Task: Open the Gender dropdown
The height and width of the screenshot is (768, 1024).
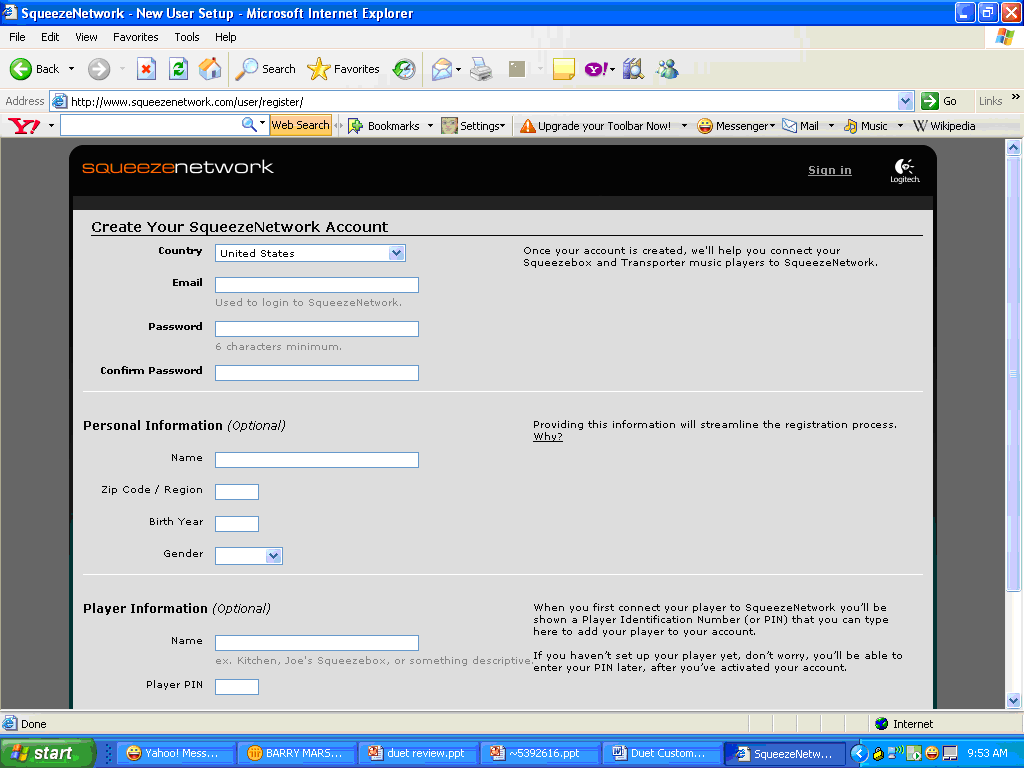Action: pyautogui.click(x=273, y=556)
